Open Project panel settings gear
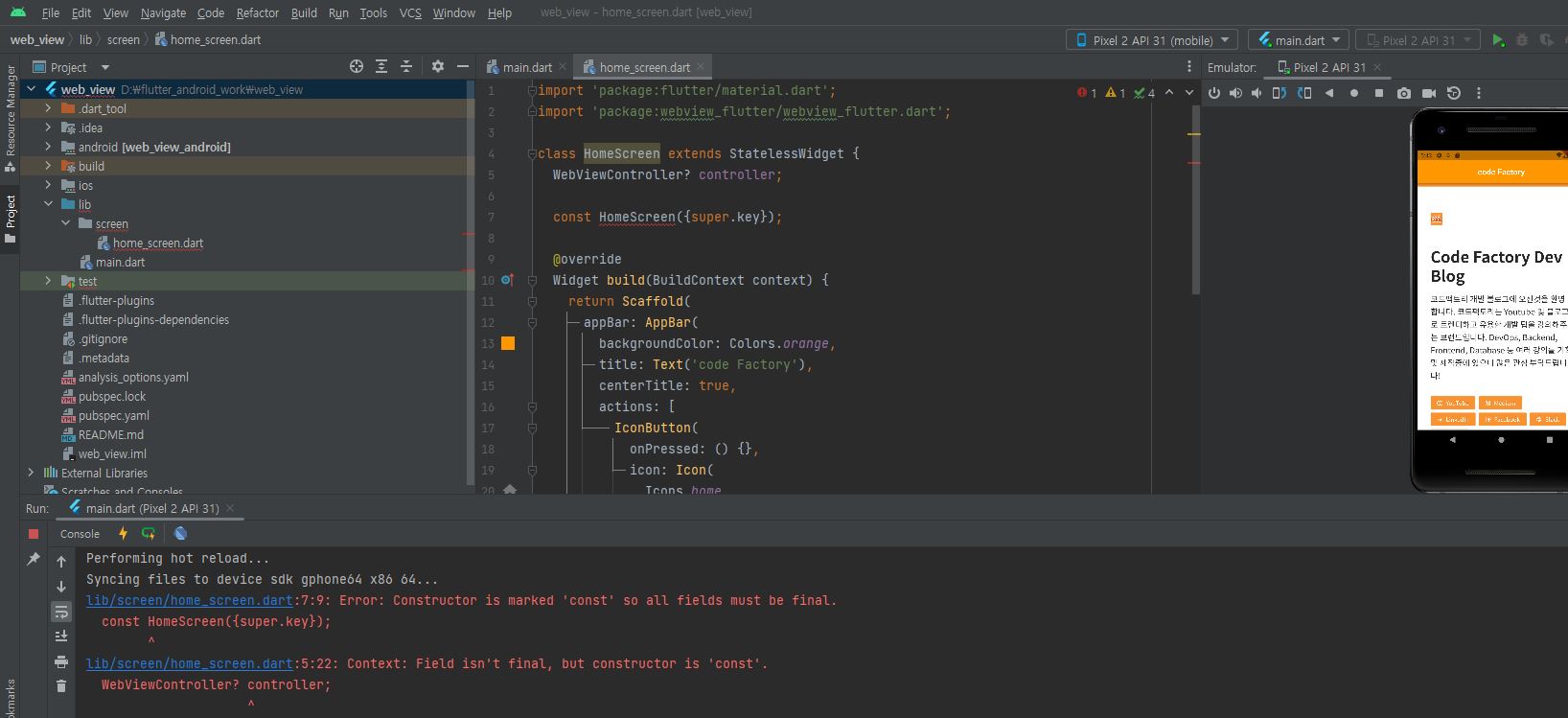 (438, 66)
